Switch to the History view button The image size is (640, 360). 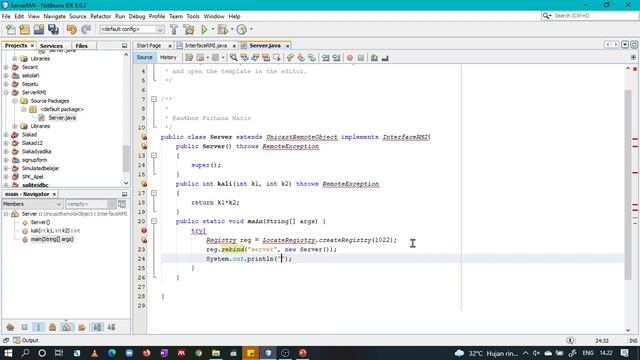point(168,58)
